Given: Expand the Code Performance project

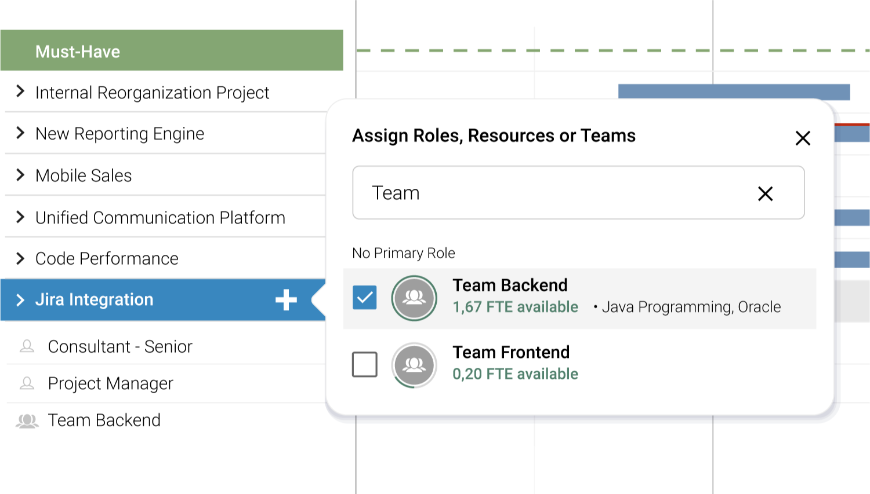Looking at the screenshot, I should tap(20, 258).
